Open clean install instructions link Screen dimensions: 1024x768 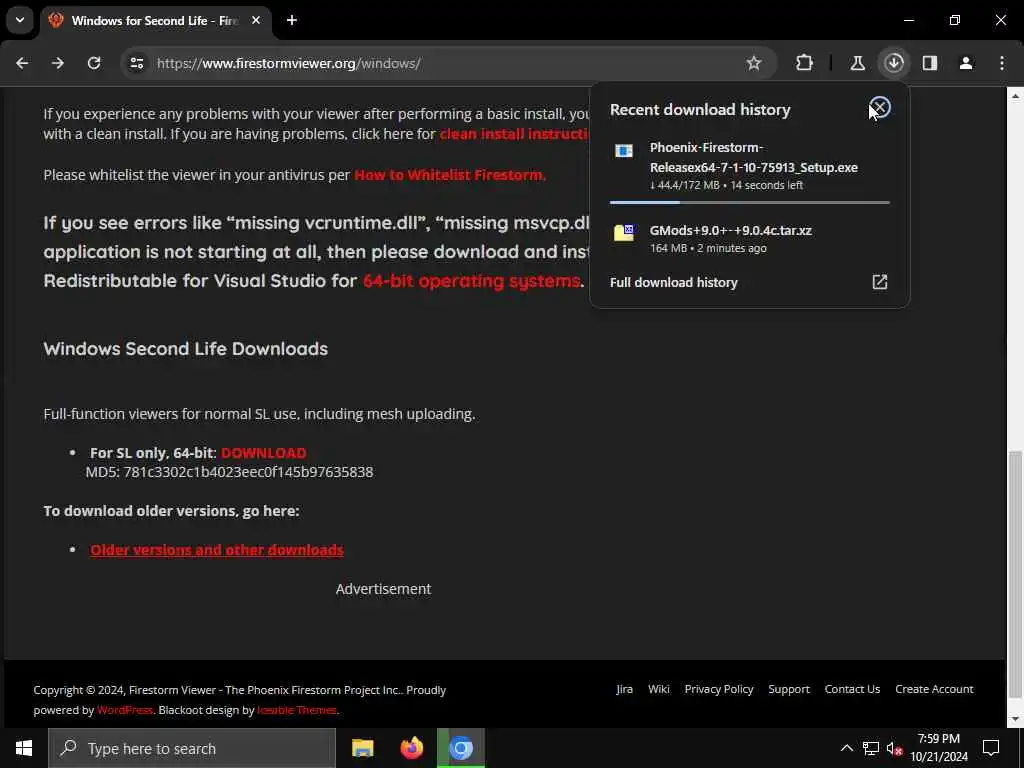[514, 134]
